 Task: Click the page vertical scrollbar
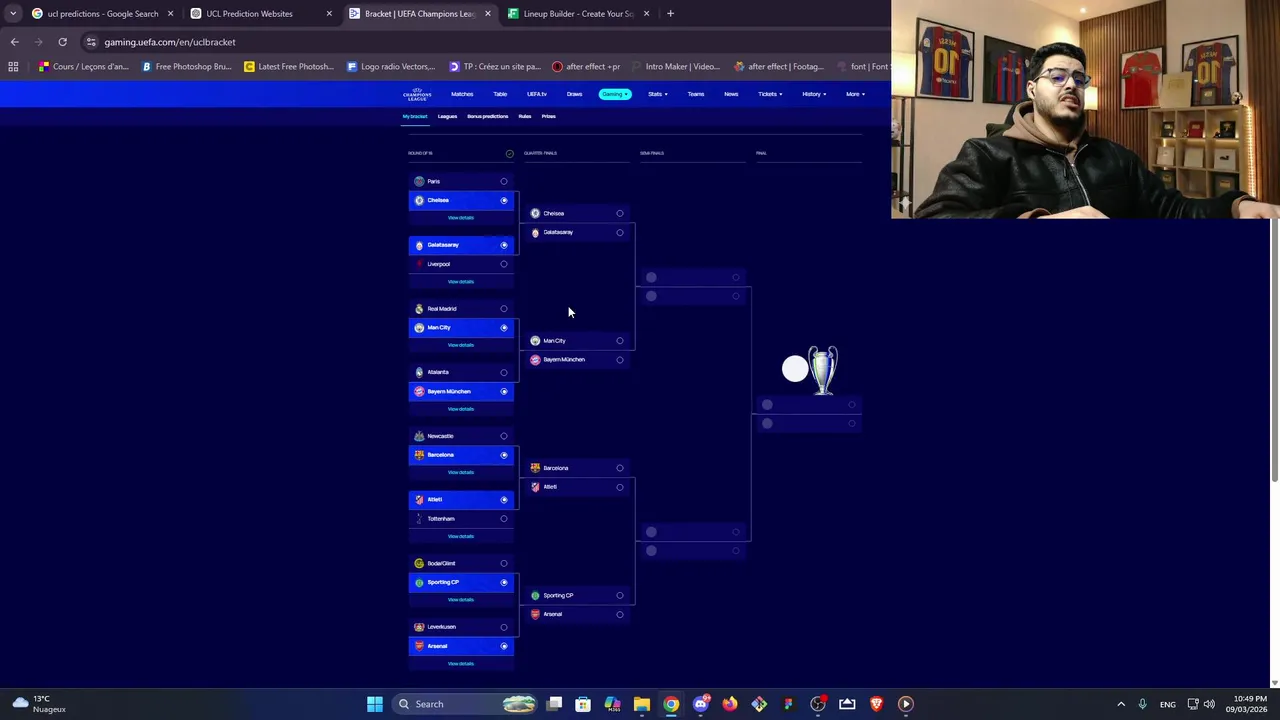pyautogui.click(x=1274, y=350)
